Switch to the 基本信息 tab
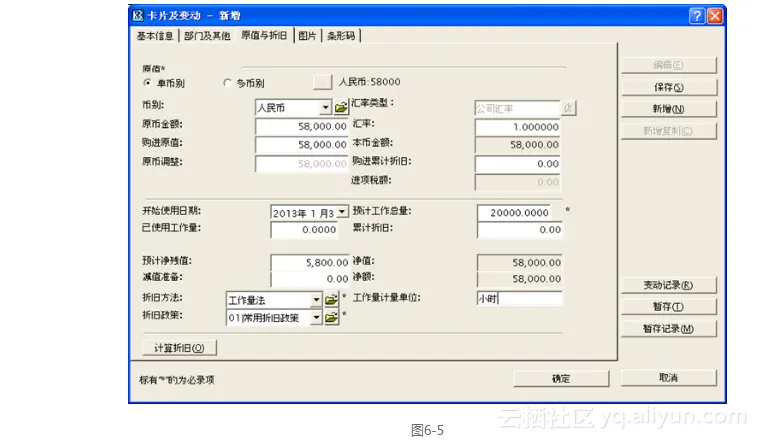 [x=155, y=36]
